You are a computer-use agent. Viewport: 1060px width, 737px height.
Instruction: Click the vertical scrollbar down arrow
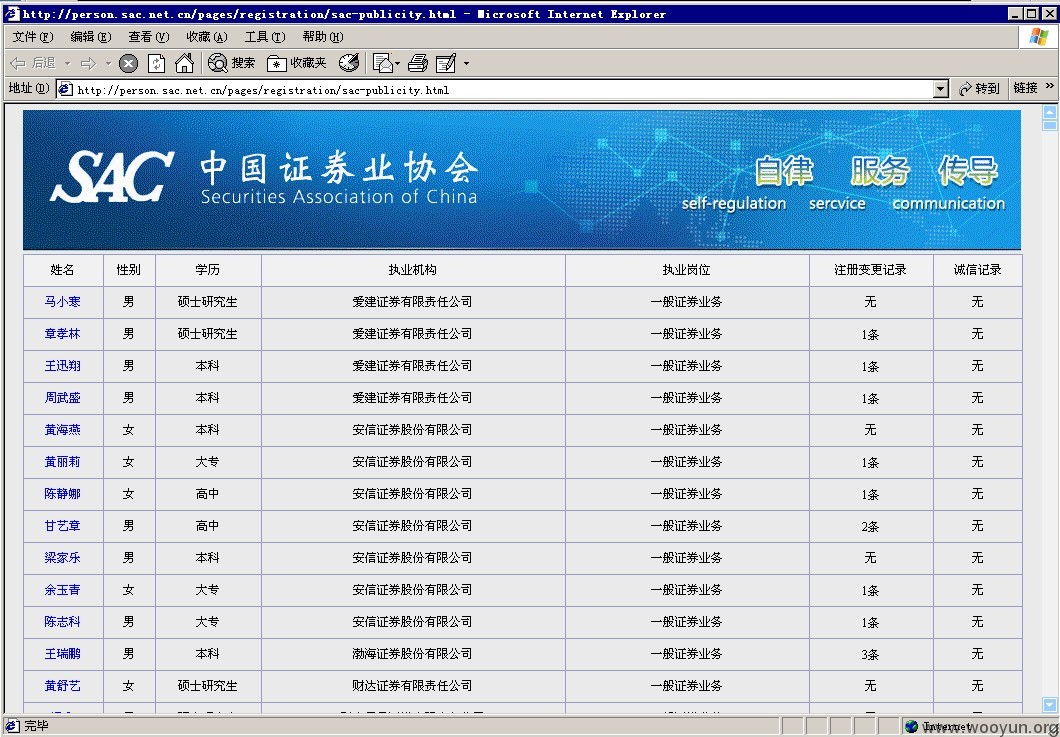click(1049, 706)
